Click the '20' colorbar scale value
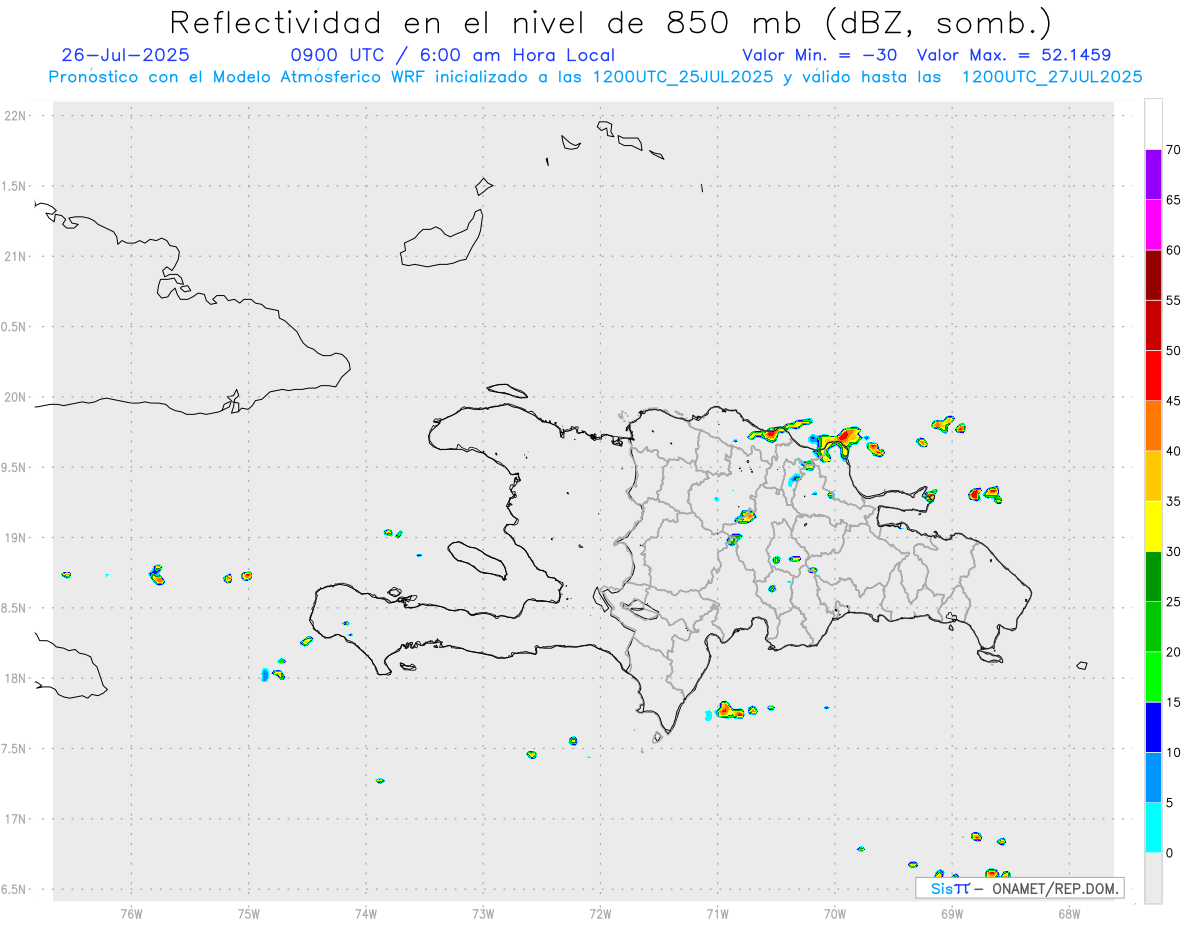Screen dimensions: 1200x927 pos(1173,652)
